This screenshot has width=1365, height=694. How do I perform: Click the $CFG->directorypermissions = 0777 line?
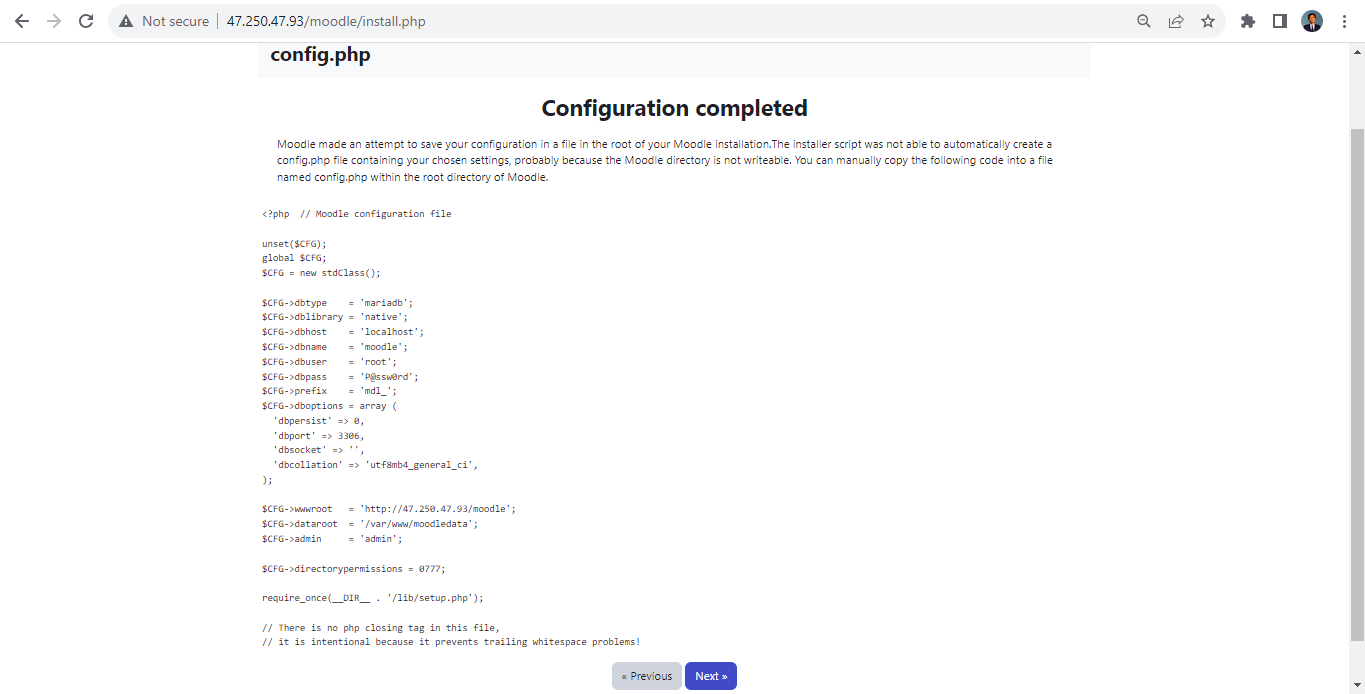(x=353, y=568)
